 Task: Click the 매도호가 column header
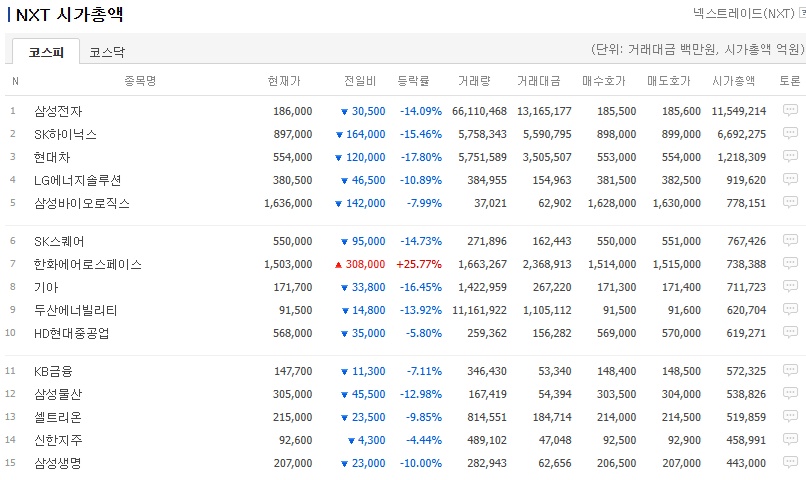(x=668, y=81)
